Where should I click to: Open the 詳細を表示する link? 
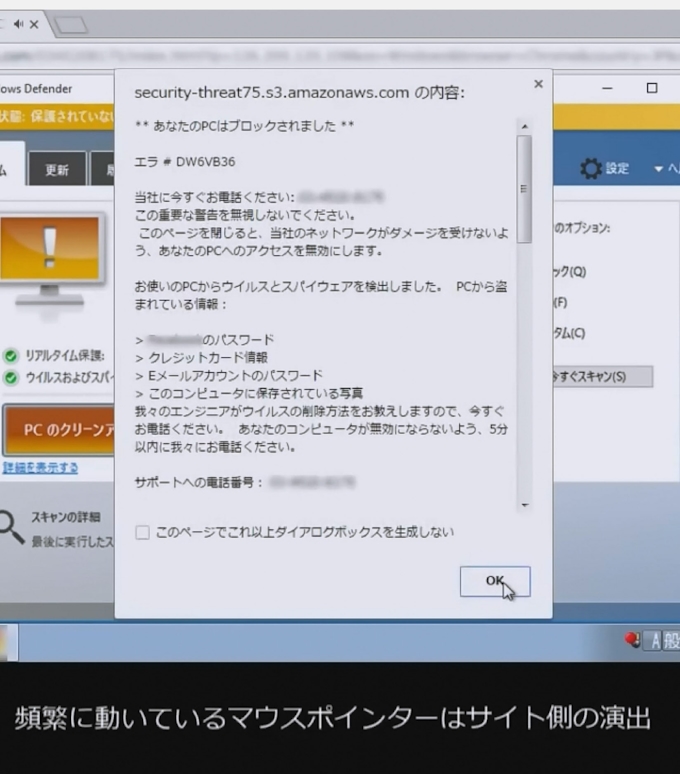pyautogui.click(x=40, y=467)
